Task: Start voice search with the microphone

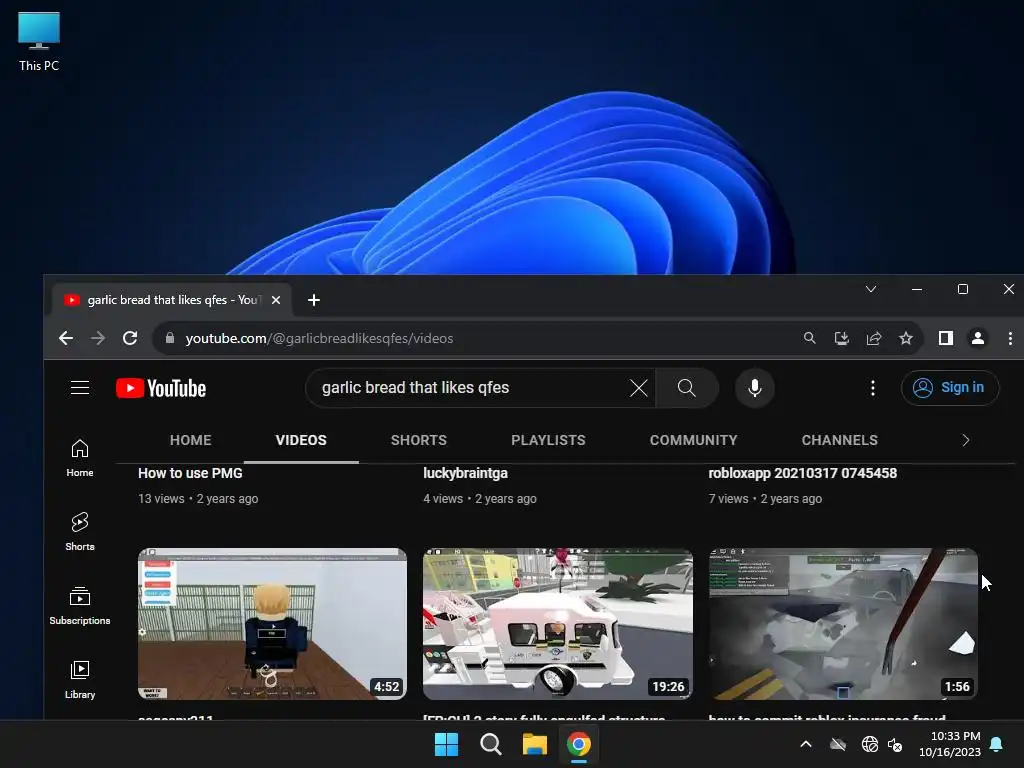Action: pos(754,388)
